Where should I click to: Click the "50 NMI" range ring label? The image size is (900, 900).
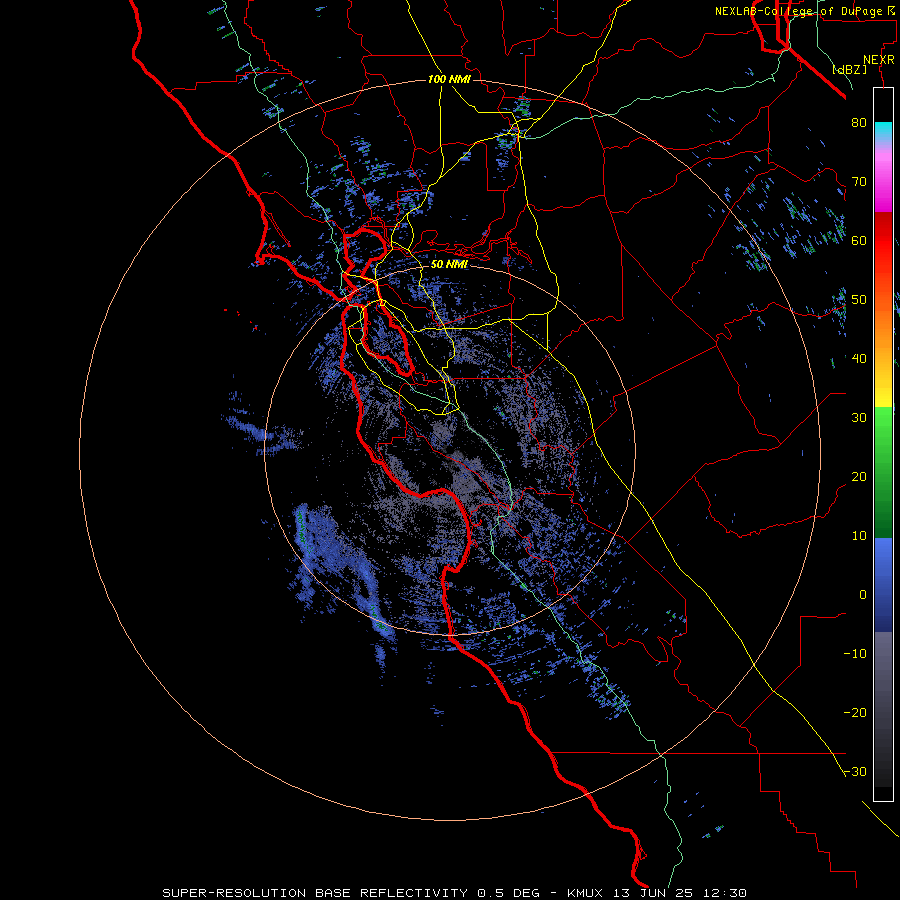449,264
